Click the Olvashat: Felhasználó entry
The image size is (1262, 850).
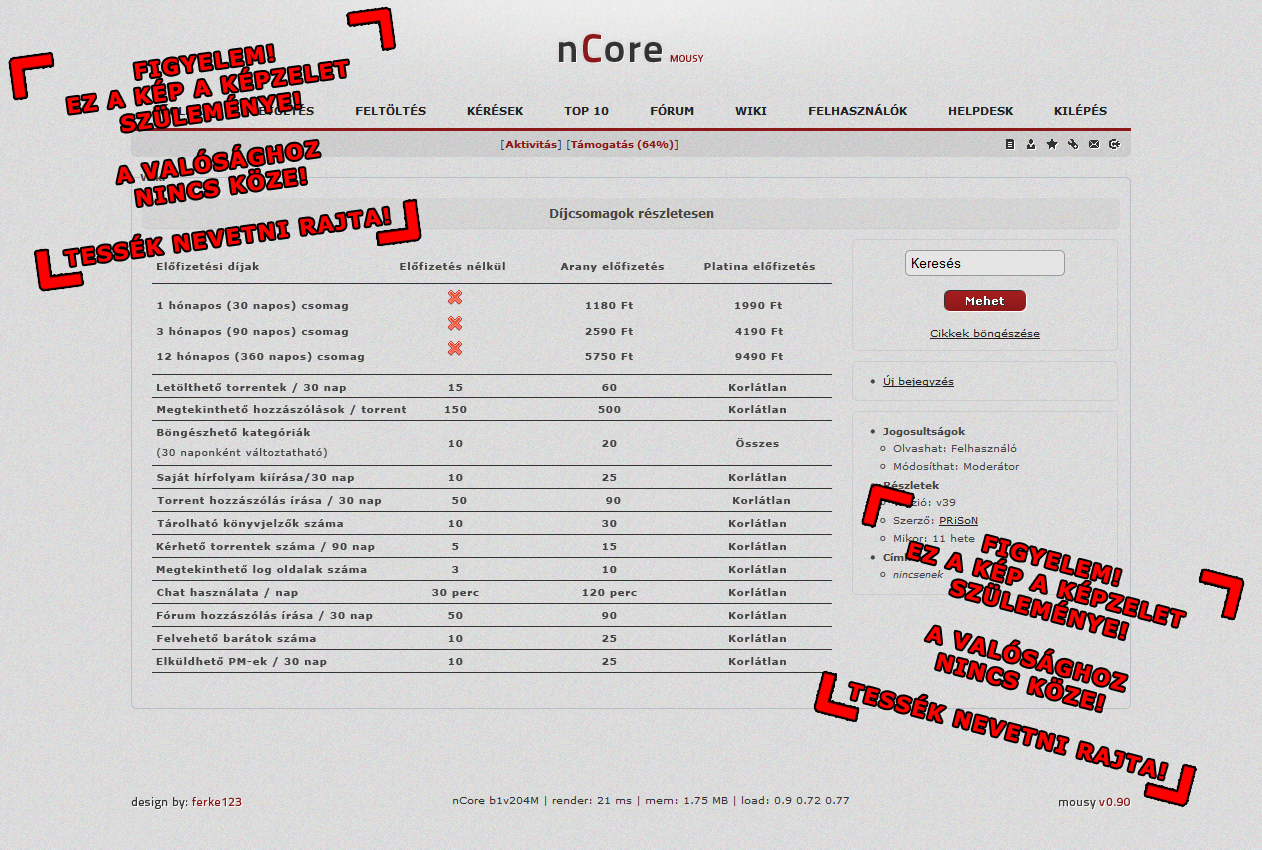(x=955, y=449)
